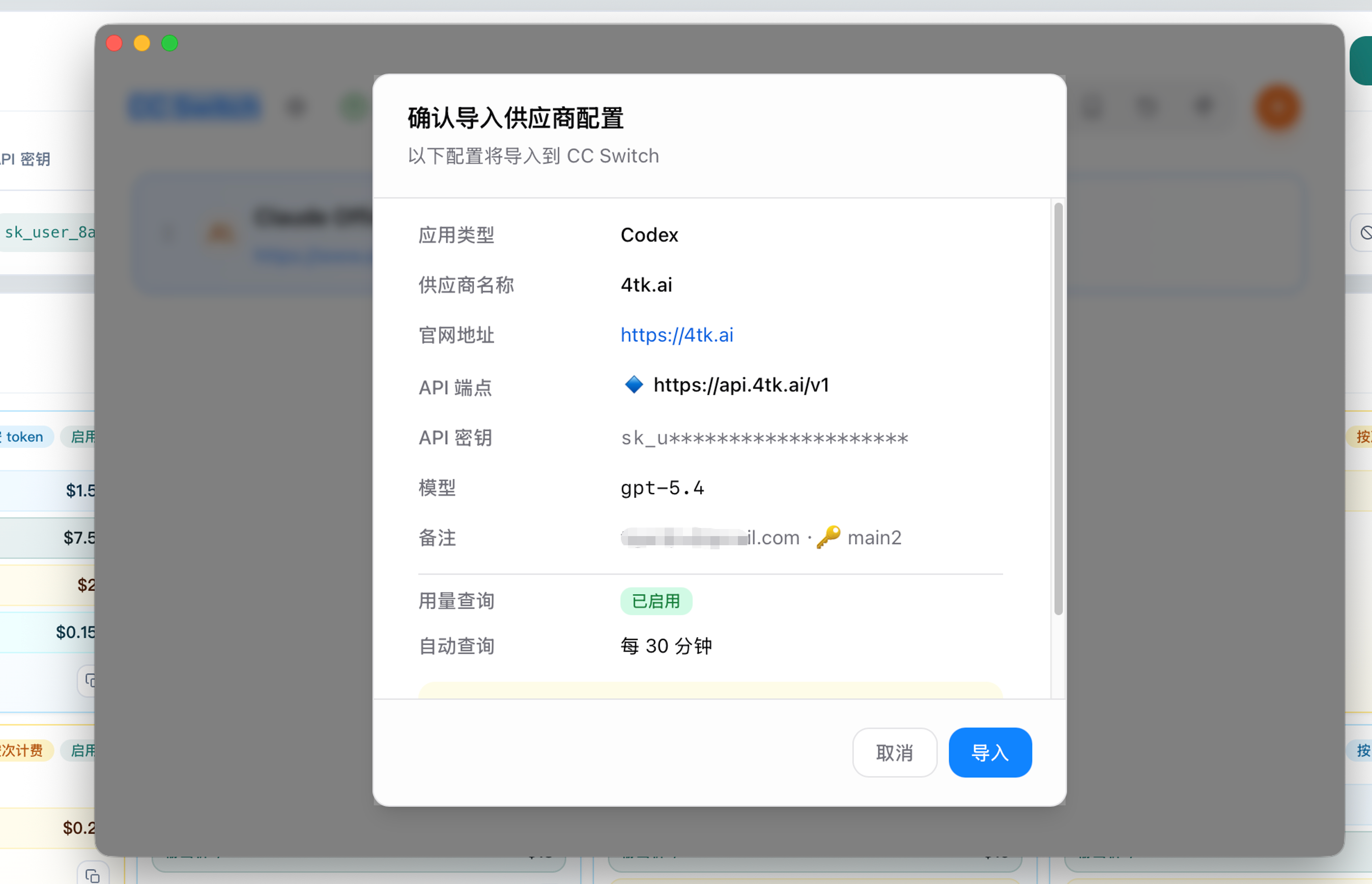
Task: Click the 备注 label
Action: click(x=437, y=538)
